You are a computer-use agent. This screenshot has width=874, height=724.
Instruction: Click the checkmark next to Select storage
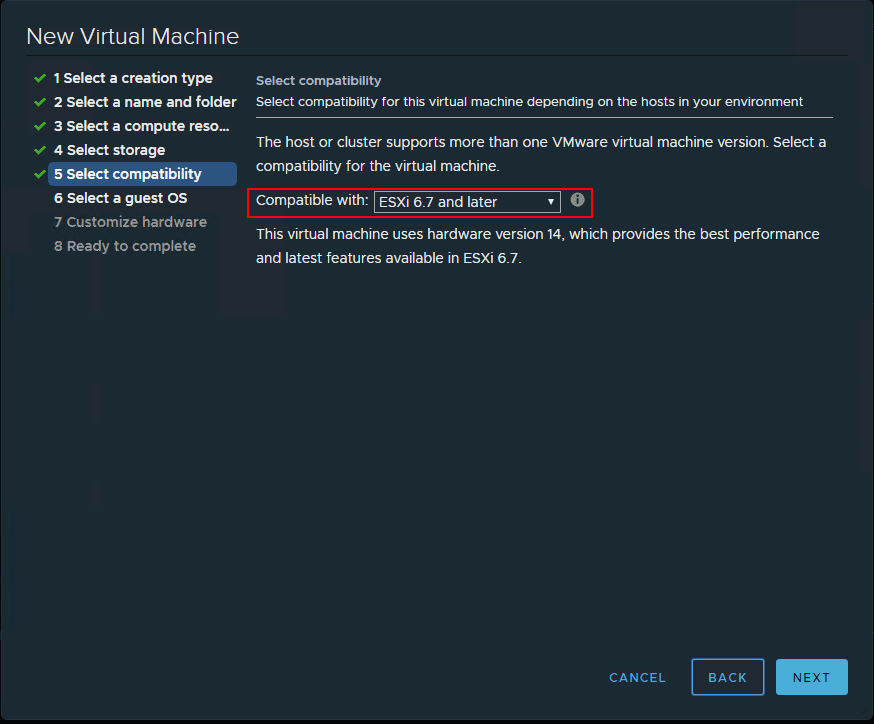(39, 149)
